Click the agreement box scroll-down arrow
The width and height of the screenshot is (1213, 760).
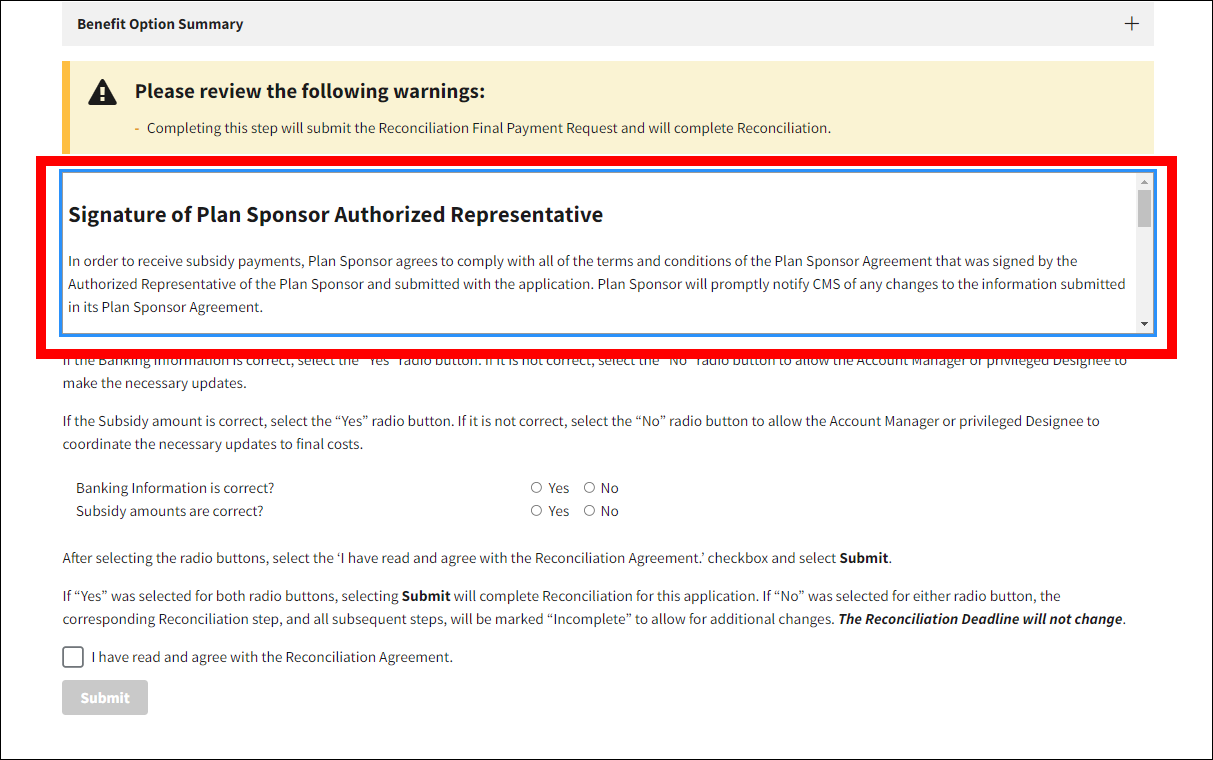pyautogui.click(x=1144, y=325)
